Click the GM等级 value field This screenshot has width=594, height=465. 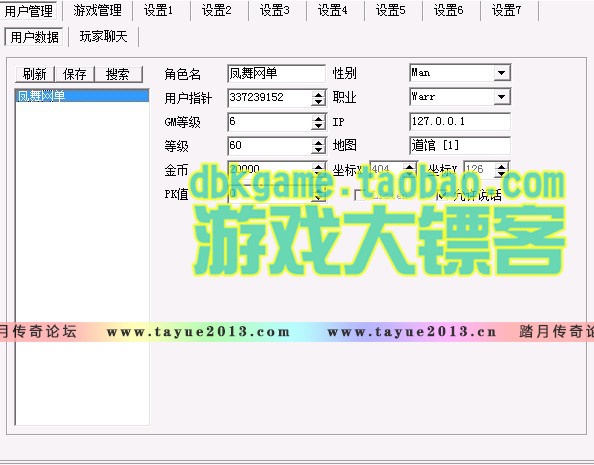coord(270,122)
